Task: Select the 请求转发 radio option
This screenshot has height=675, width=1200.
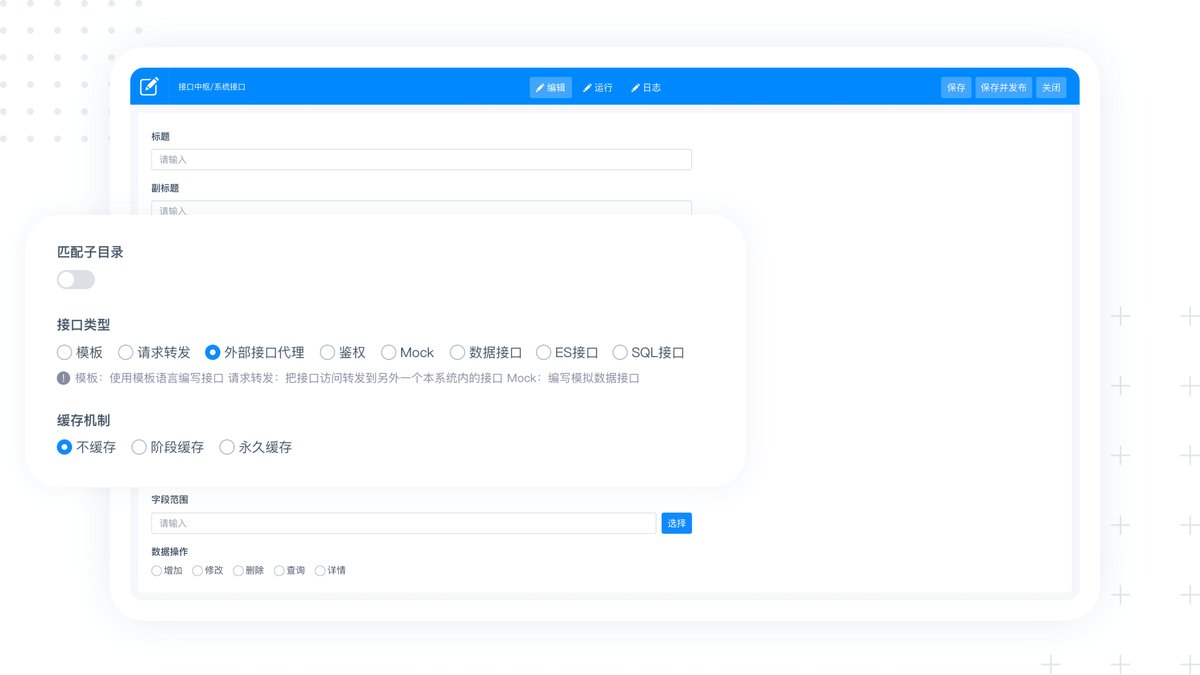Action: pos(154,352)
